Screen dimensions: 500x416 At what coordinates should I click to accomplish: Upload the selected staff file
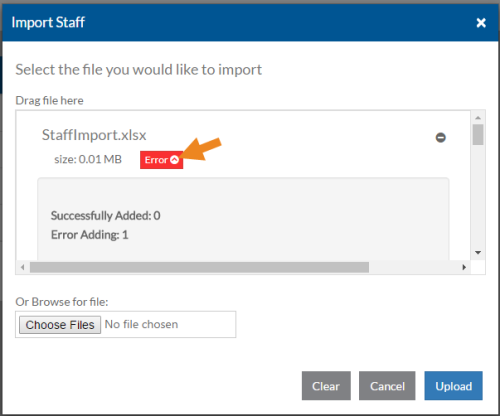tap(453, 386)
